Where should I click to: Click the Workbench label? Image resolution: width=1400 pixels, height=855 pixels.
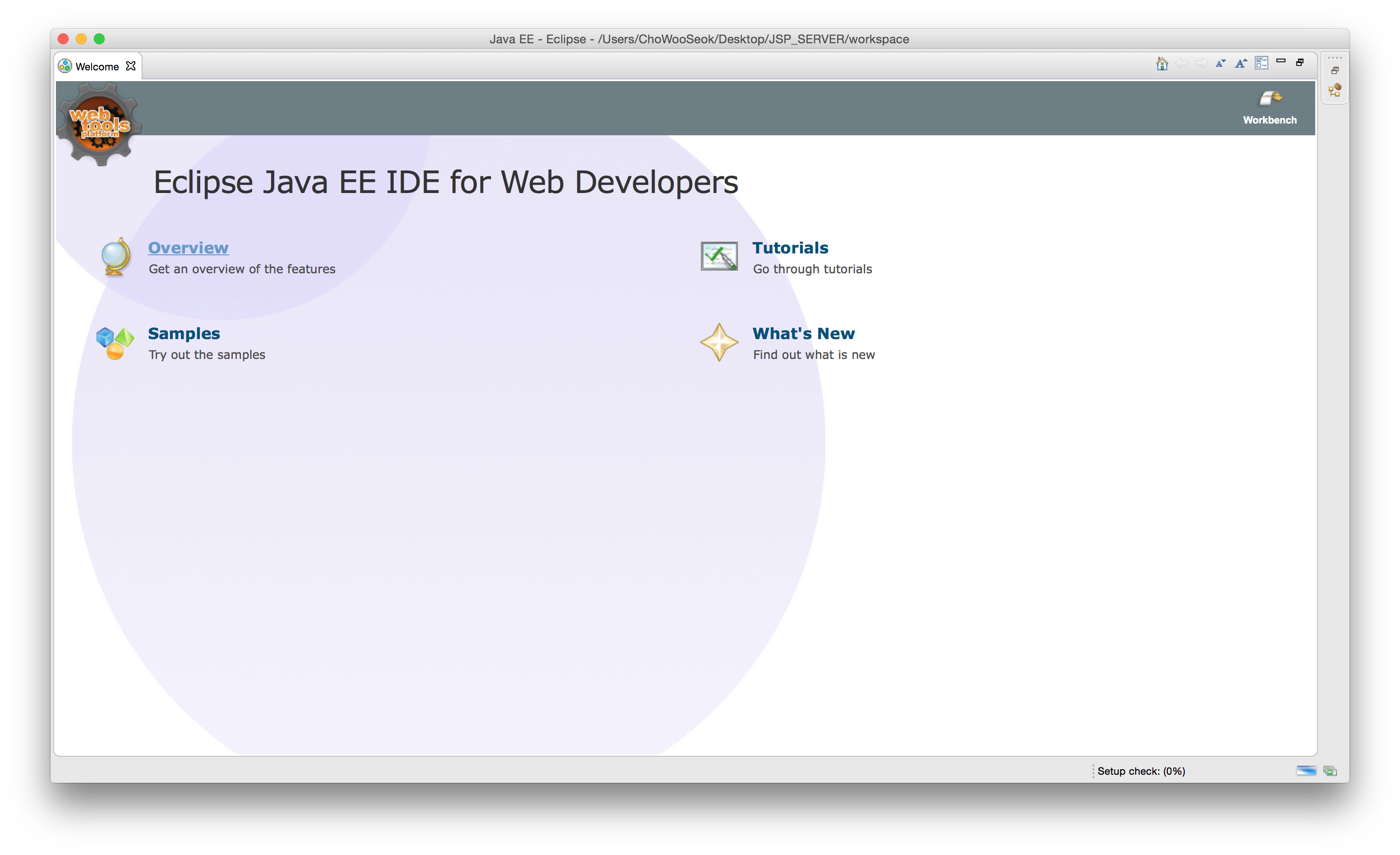[x=1269, y=120]
